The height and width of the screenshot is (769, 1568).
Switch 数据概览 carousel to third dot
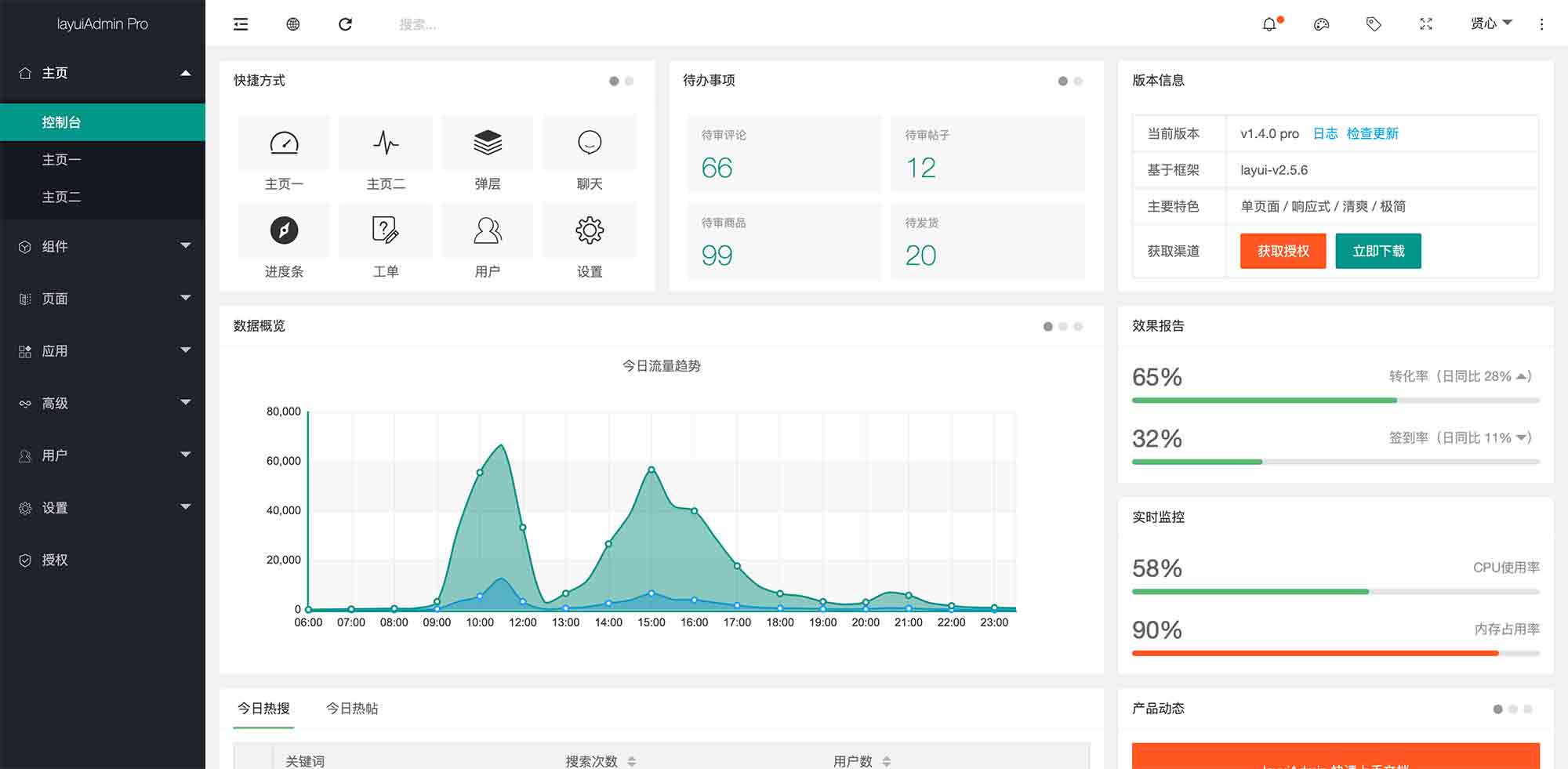pyautogui.click(x=1078, y=326)
